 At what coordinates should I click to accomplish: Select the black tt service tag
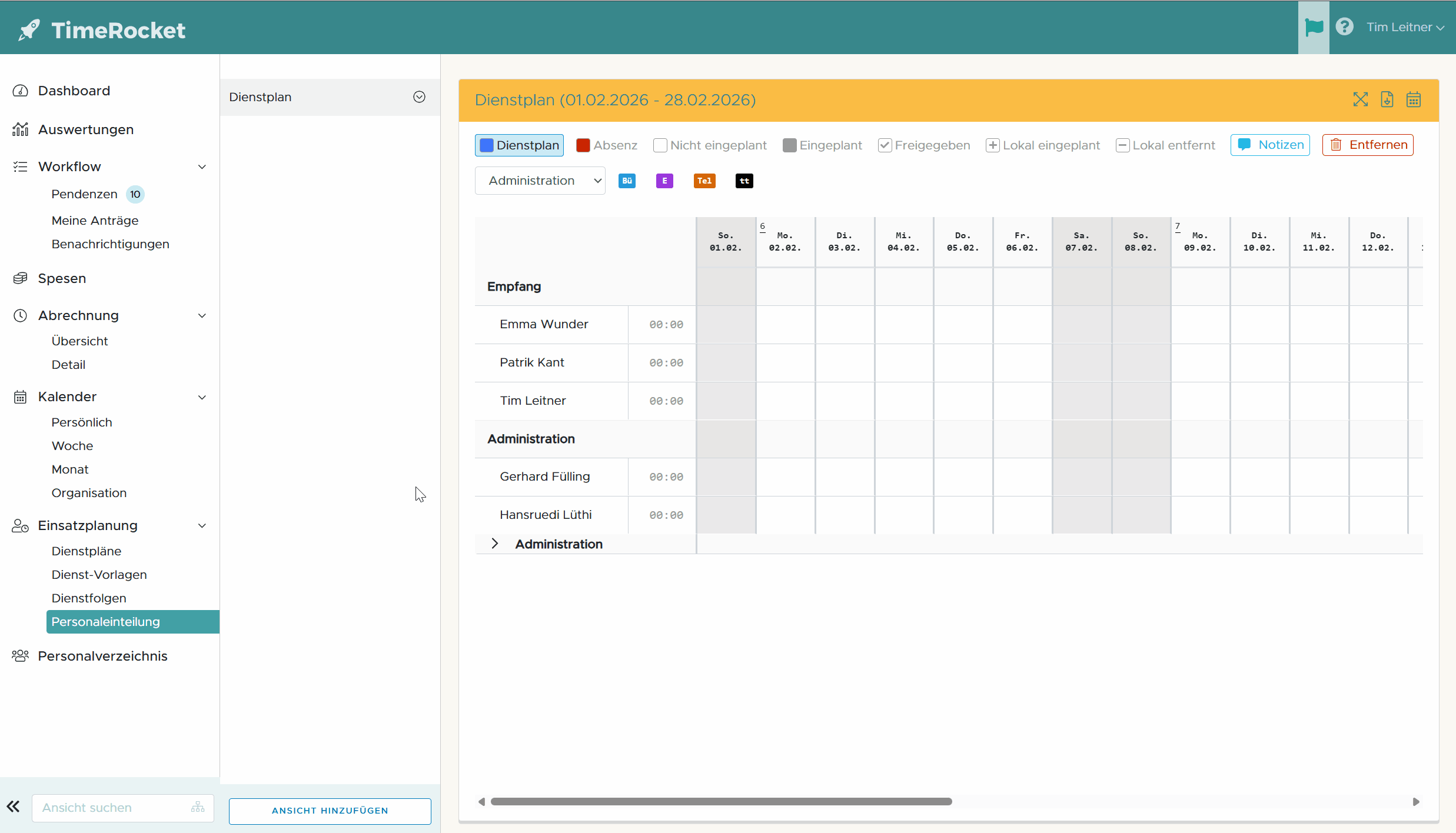click(x=744, y=181)
